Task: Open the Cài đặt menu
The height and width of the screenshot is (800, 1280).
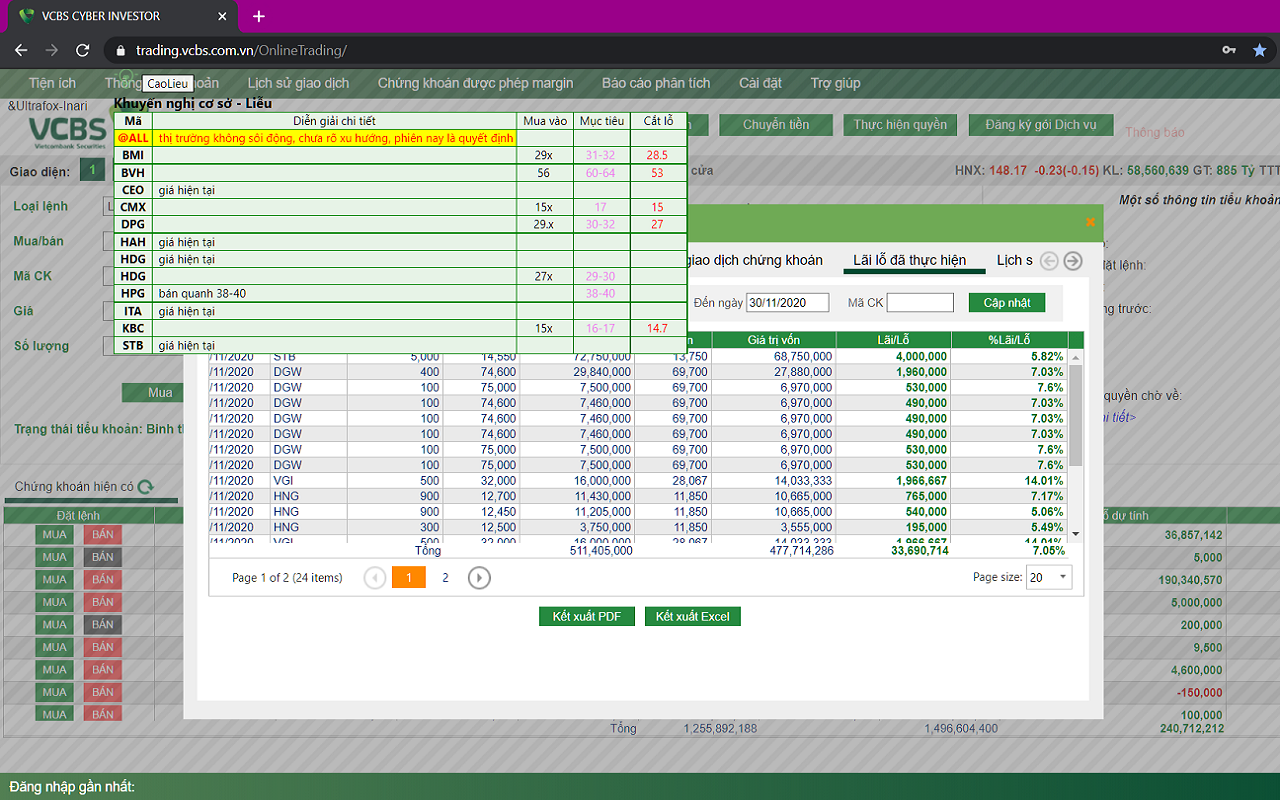Action: click(760, 83)
